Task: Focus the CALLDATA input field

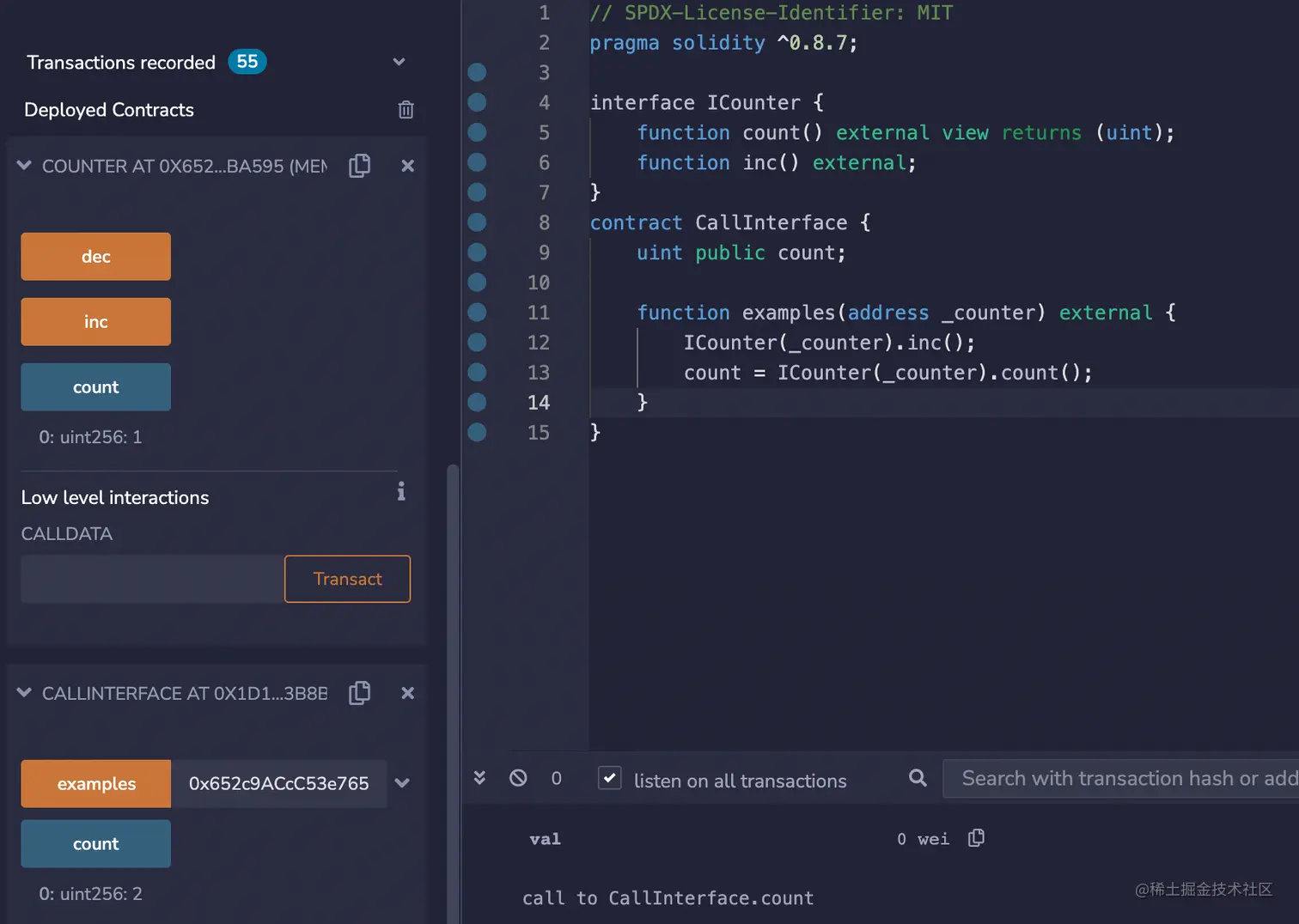Action: pyautogui.click(x=152, y=579)
